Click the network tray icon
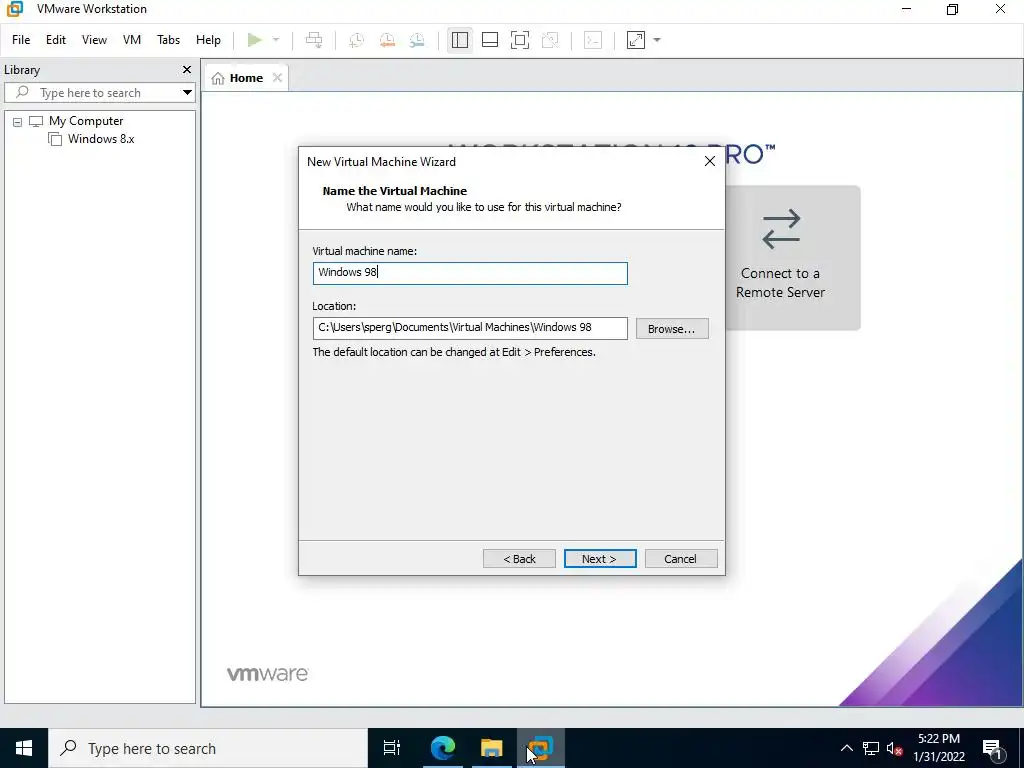The width and height of the screenshot is (1024, 768). point(871,748)
